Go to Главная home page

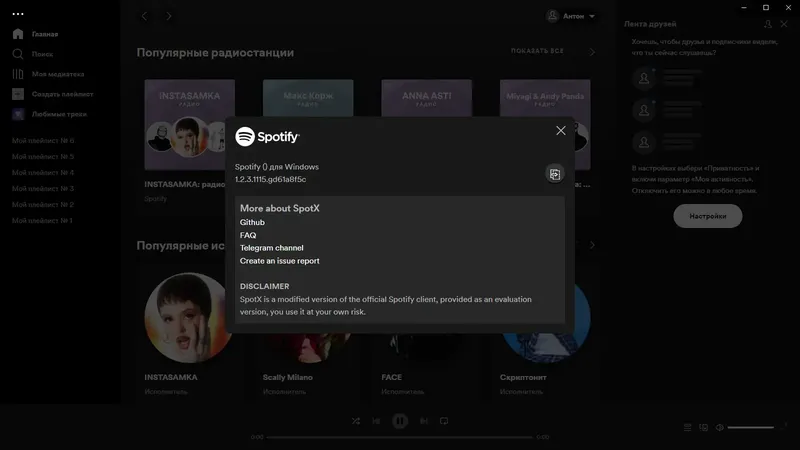45,34
